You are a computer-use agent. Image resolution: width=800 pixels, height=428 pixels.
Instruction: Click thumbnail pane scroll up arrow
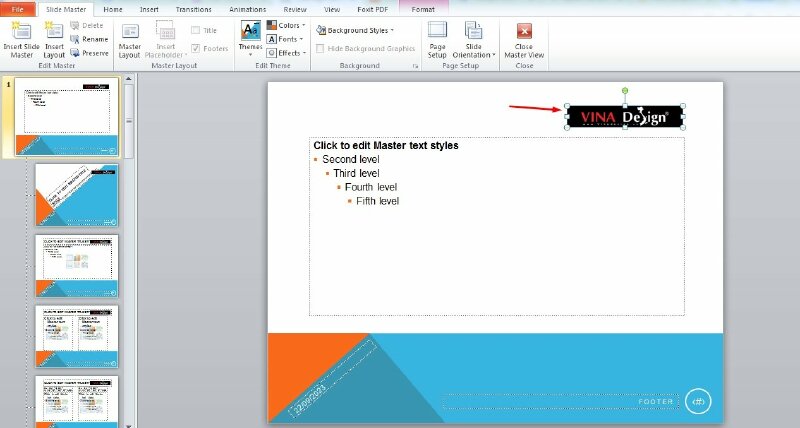129,79
